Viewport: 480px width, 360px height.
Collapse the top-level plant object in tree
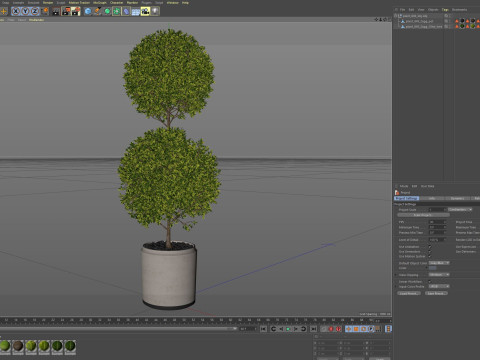[x=395, y=16]
